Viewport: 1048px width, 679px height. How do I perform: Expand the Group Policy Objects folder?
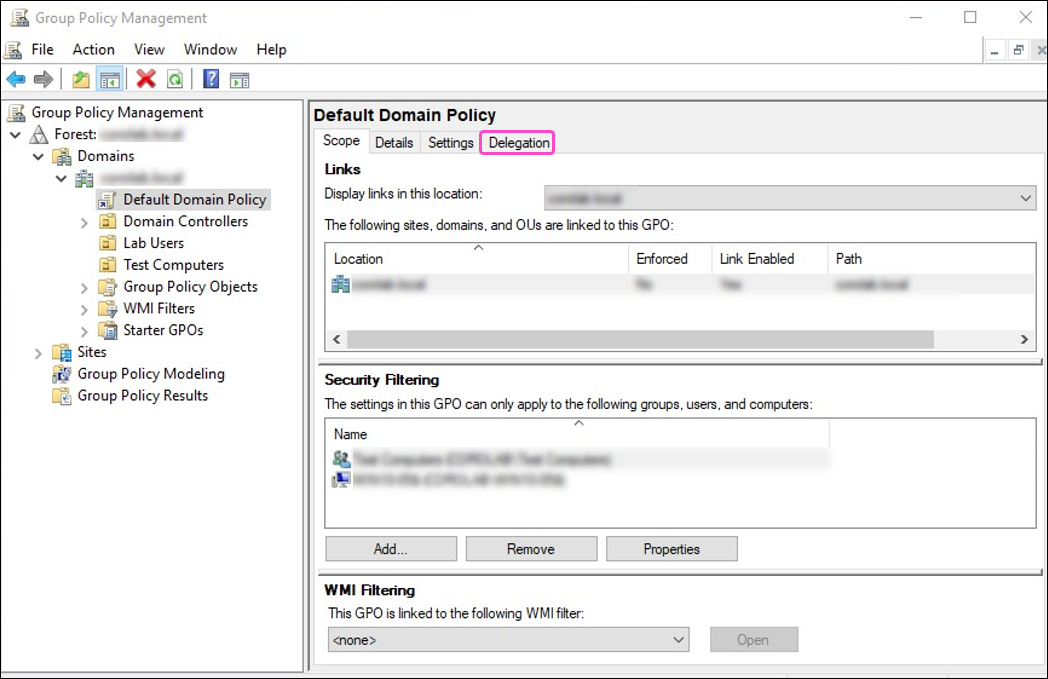click(x=85, y=288)
